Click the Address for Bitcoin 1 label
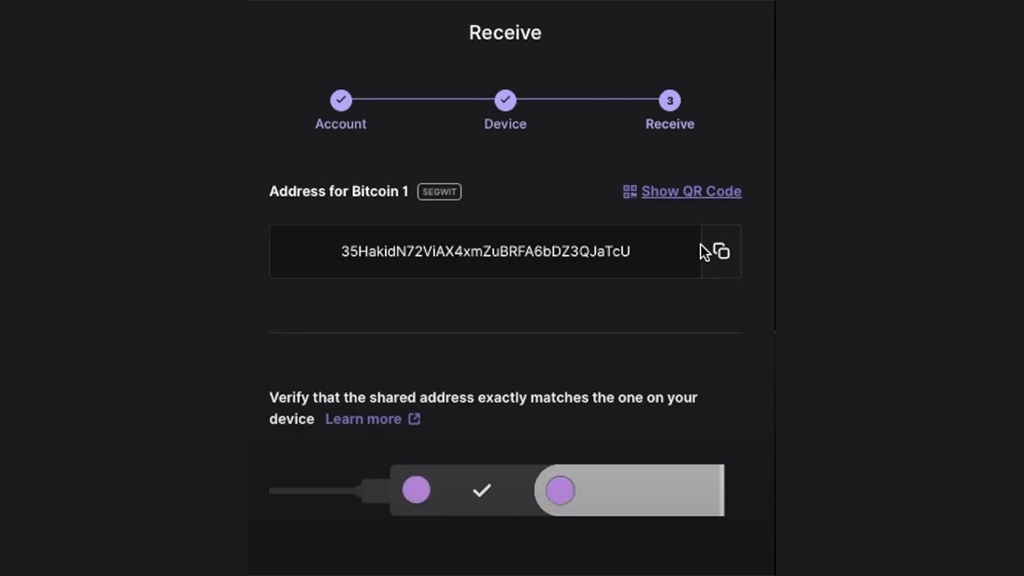 (x=339, y=191)
